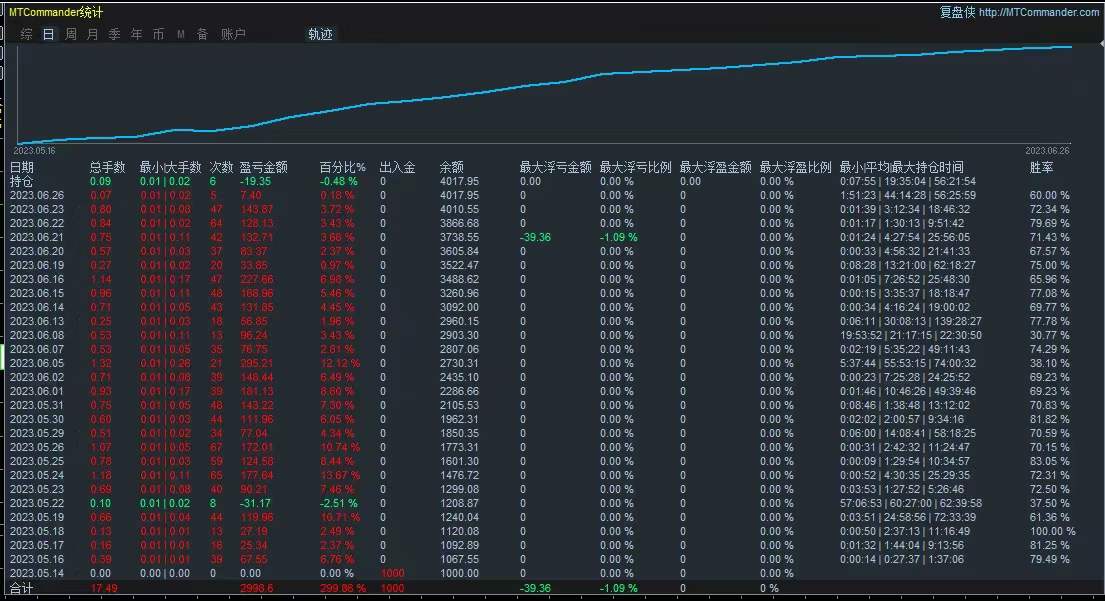The width and height of the screenshot is (1105, 601).
Task: Switch to the 月 monthly tab
Action: tap(92, 34)
